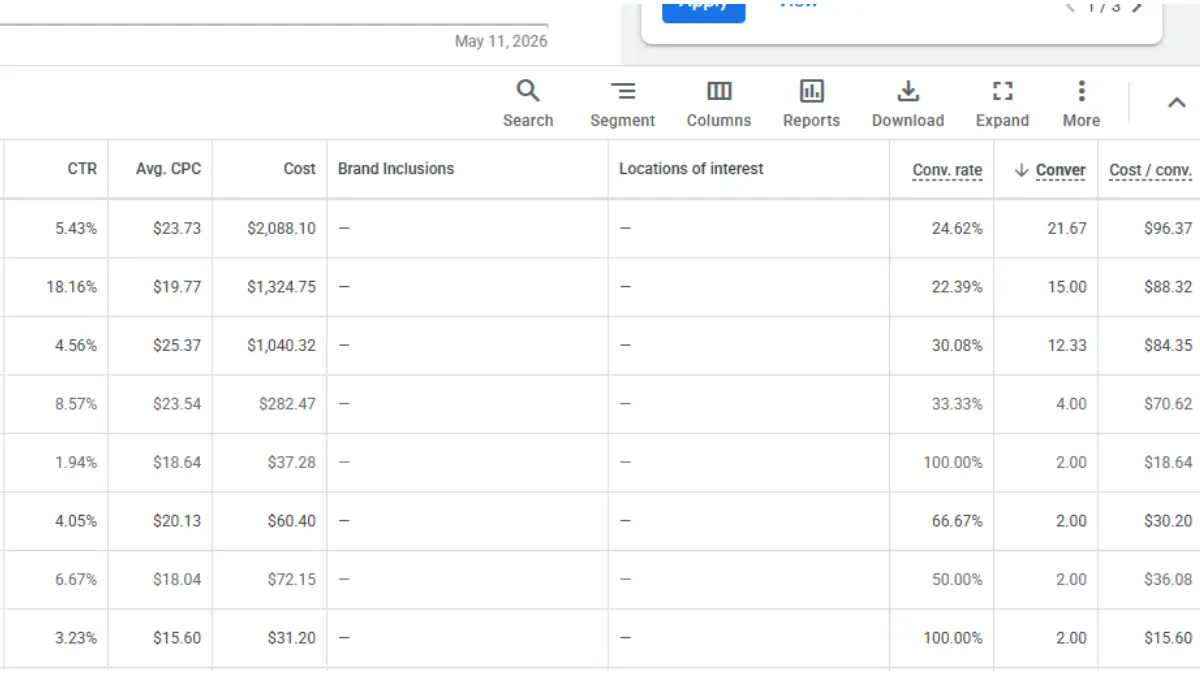The image size is (1200, 675).
Task: Select the 12.33 conversions cell
Action: (x=1067, y=345)
